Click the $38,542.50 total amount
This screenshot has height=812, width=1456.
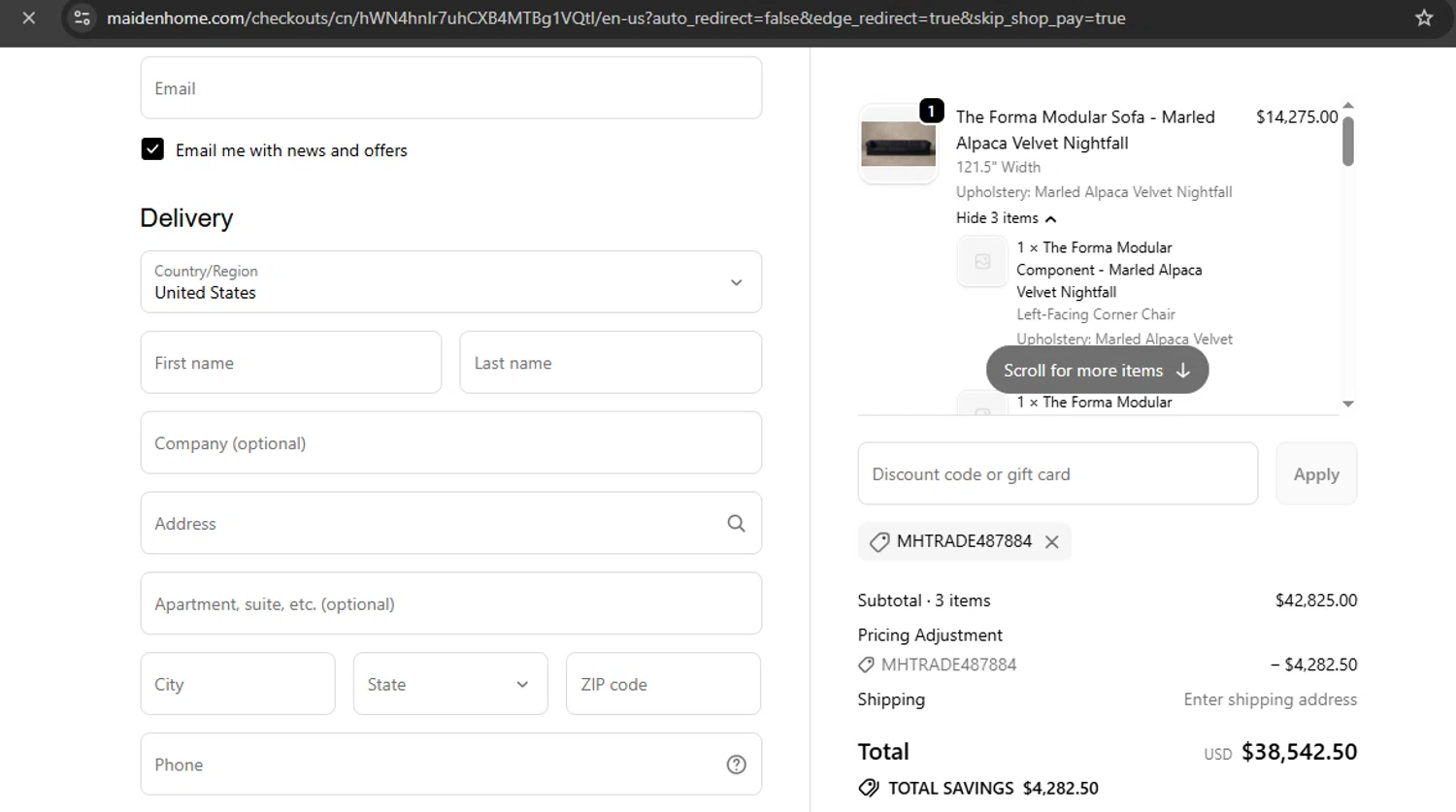(1300, 752)
